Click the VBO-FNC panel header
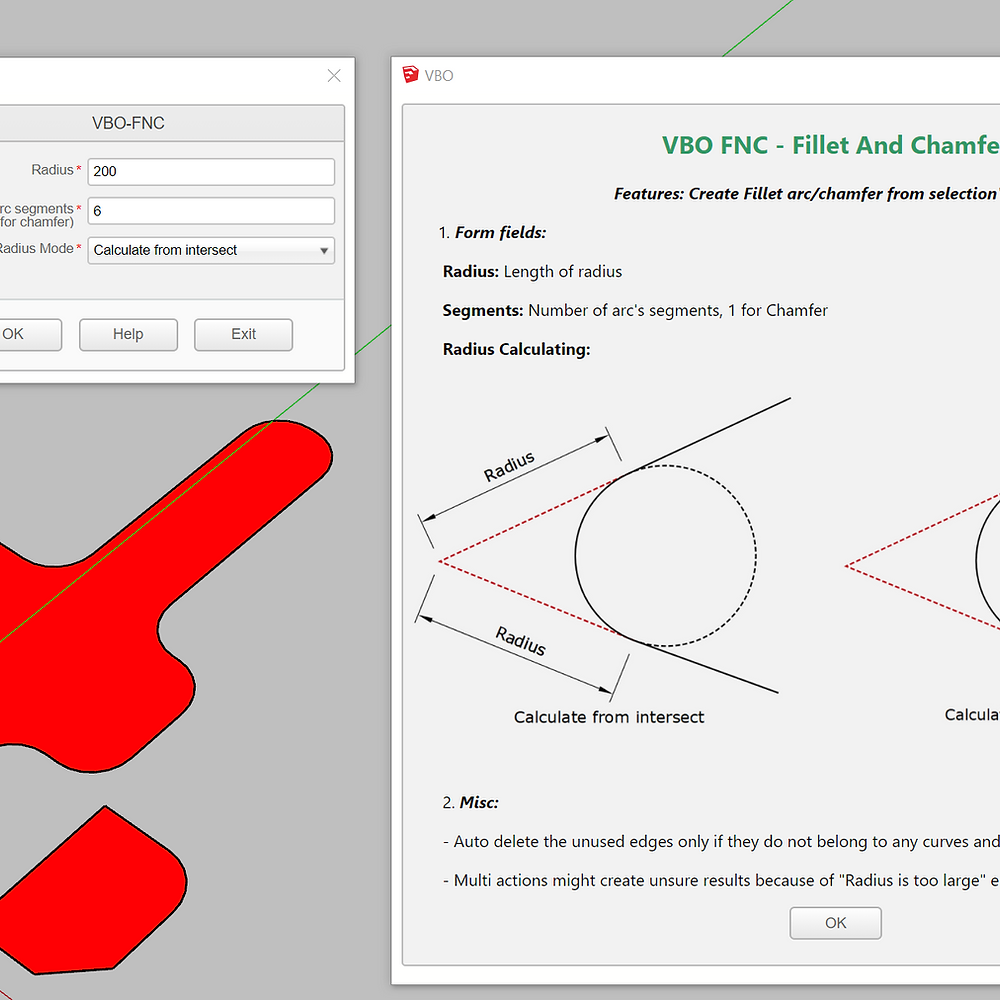The height and width of the screenshot is (1000, 1000). click(128, 123)
